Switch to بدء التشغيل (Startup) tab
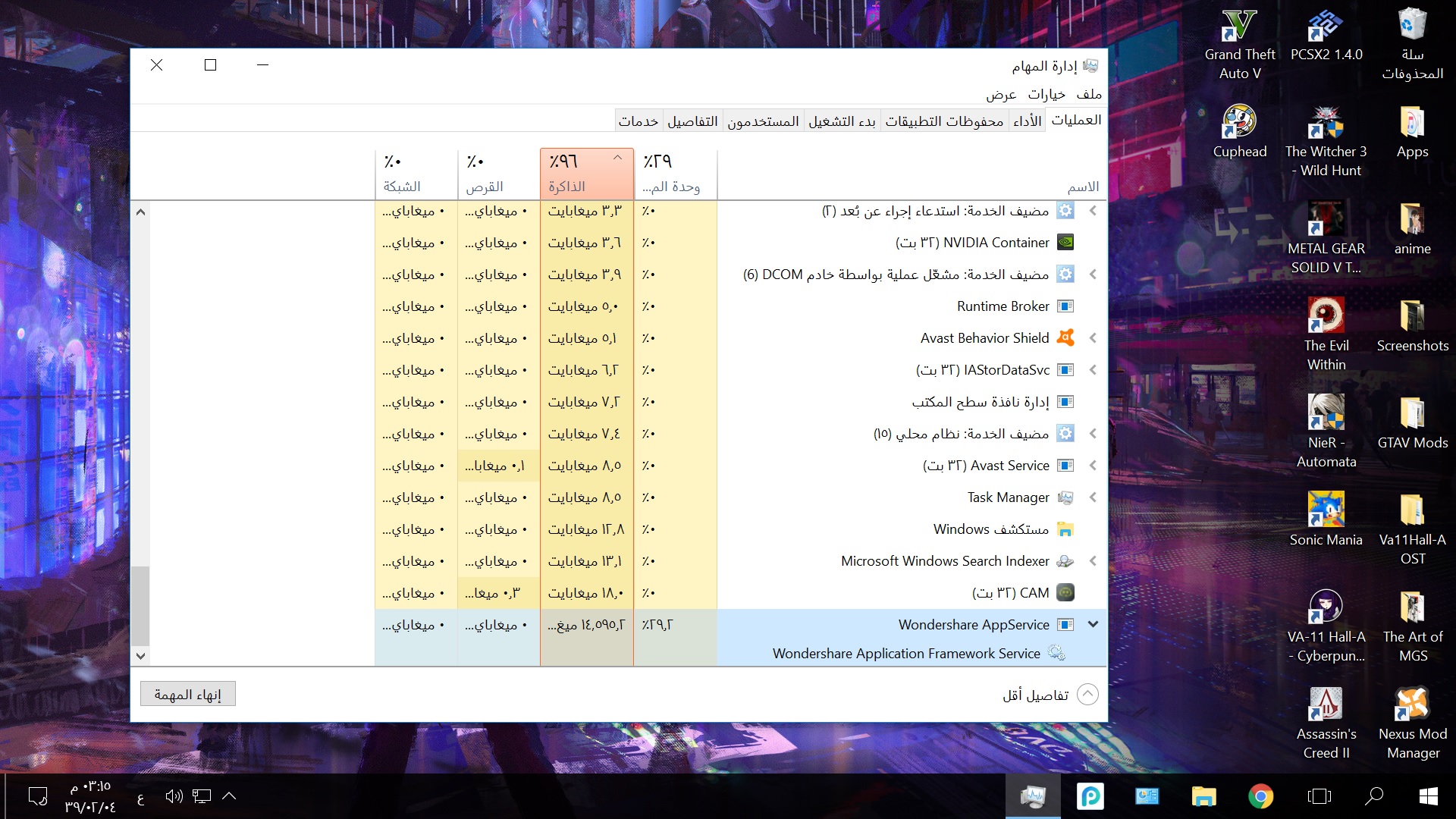The width and height of the screenshot is (1456, 819). [842, 121]
